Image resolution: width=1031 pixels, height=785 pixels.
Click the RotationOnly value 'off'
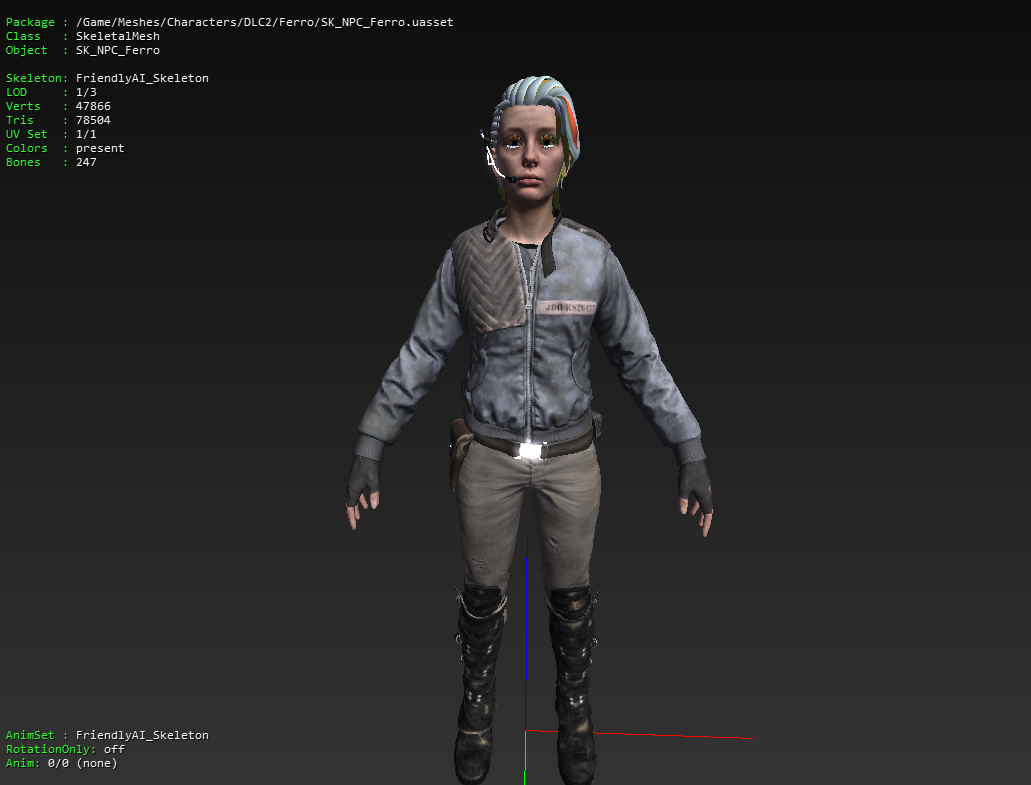click(x=114, y=749)
